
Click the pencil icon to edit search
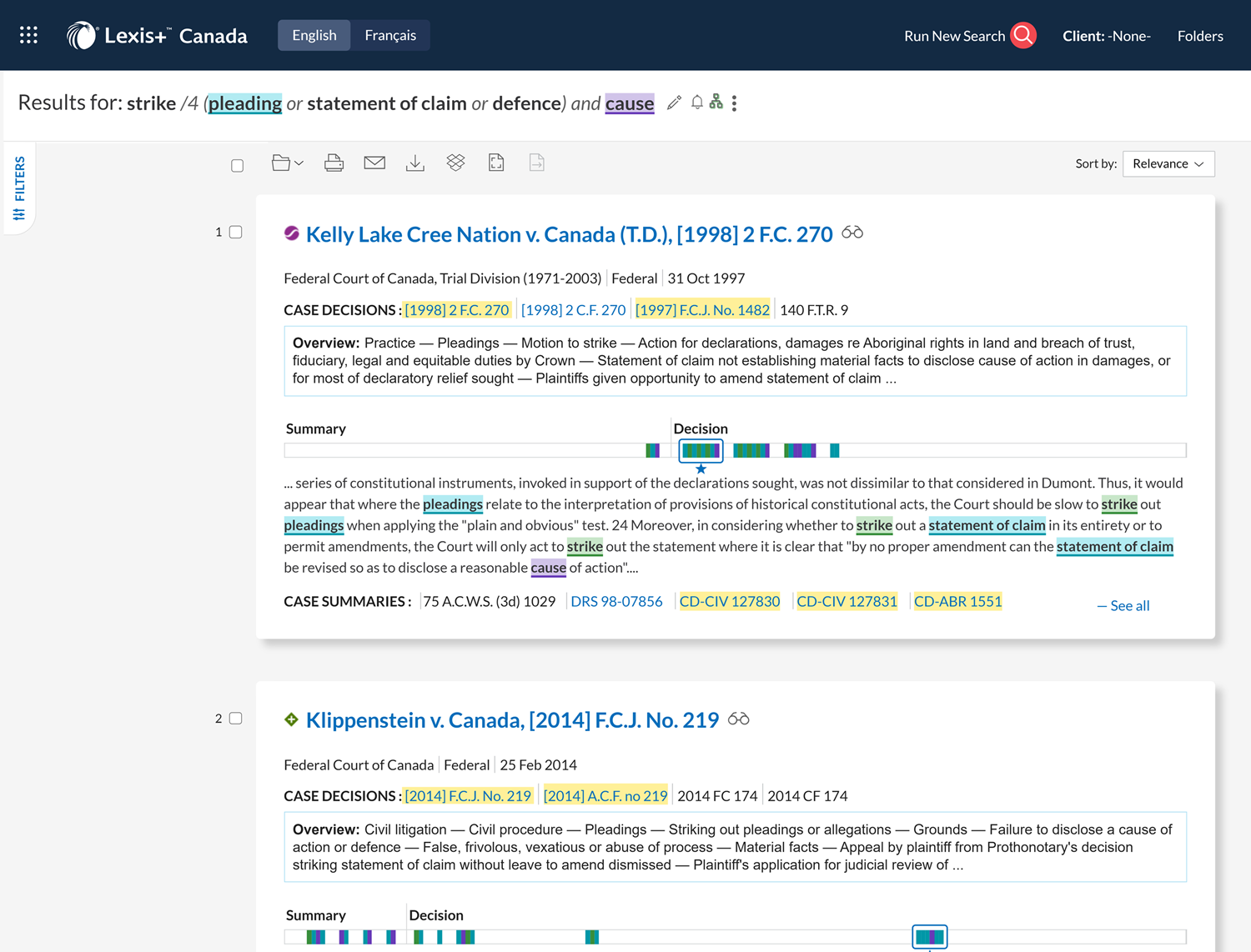(x=674, y=103)
